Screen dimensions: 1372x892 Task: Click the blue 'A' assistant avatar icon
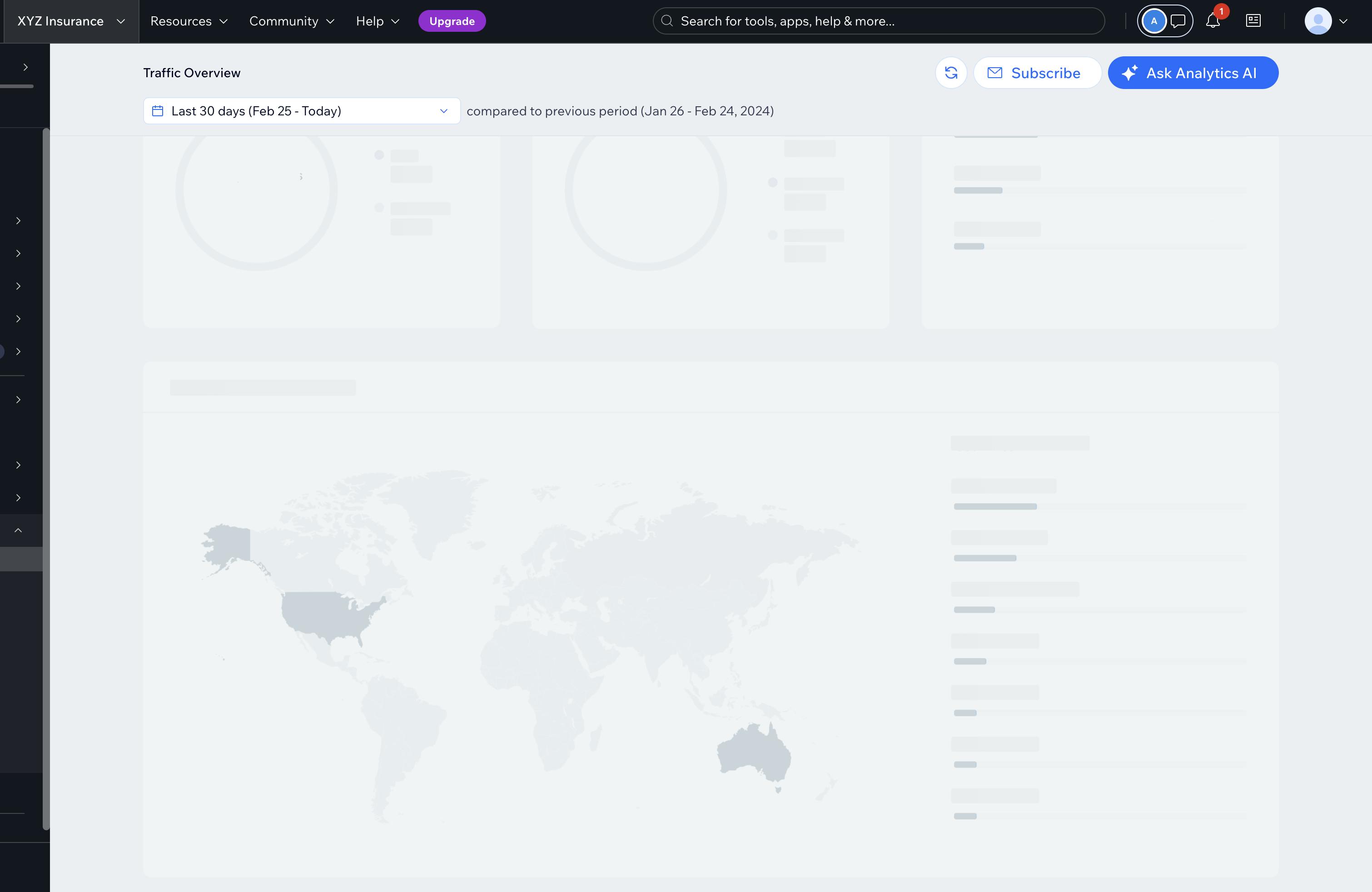pyautogui.click(x=1153, y=21)
